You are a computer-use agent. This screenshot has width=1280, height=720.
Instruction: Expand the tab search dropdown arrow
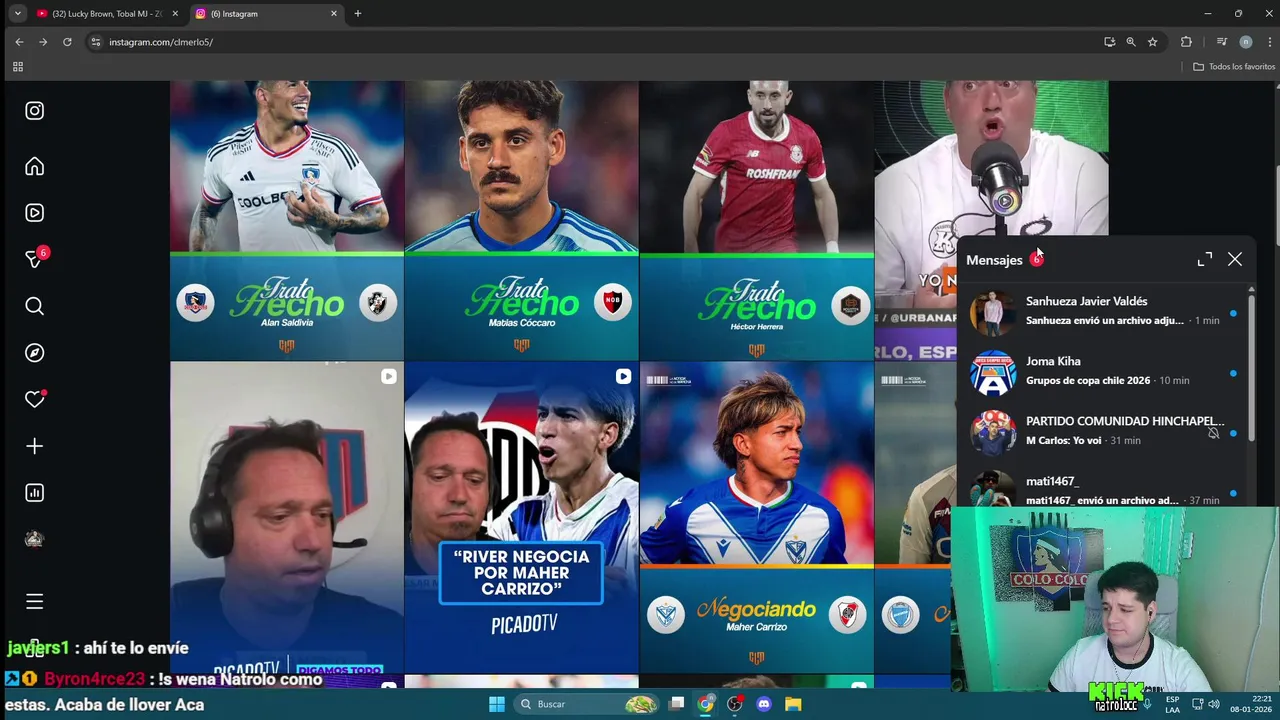click(x=17, y=14)
